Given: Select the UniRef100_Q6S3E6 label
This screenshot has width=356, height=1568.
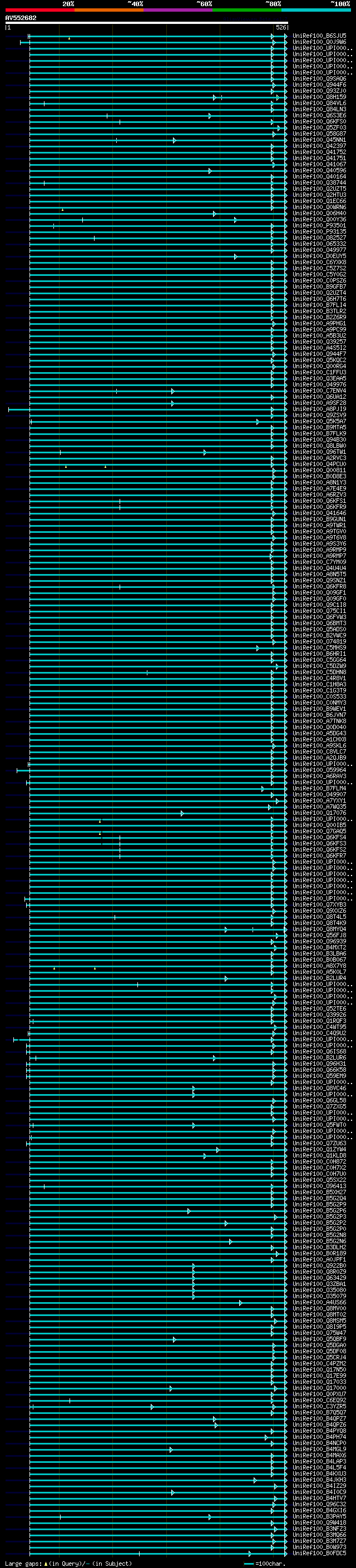Looking at the screenshot, I should coord(319,116).
